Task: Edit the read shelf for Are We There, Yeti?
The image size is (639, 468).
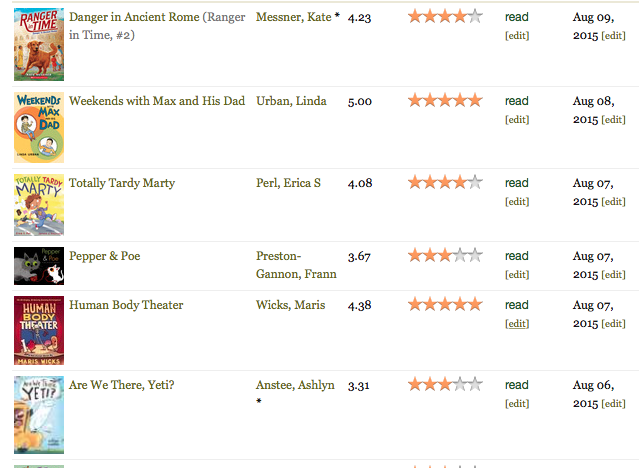Action: tap(517, 403)
